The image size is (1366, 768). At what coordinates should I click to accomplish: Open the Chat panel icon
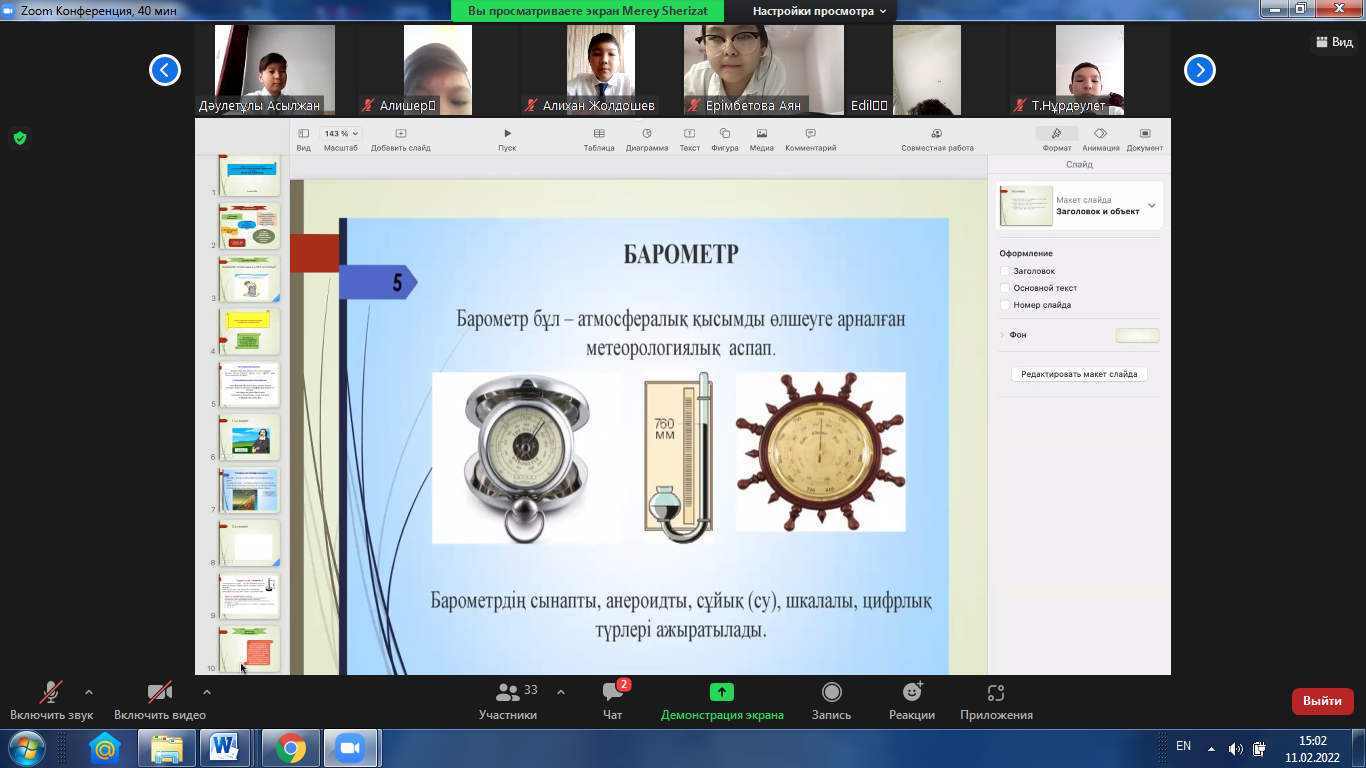click(x=613, y=693)
